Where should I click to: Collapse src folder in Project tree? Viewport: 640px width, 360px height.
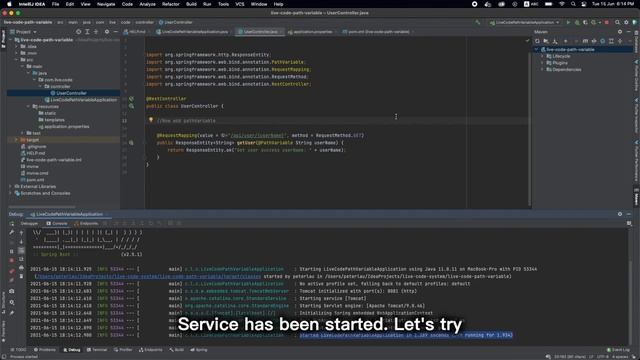[17, 60]
